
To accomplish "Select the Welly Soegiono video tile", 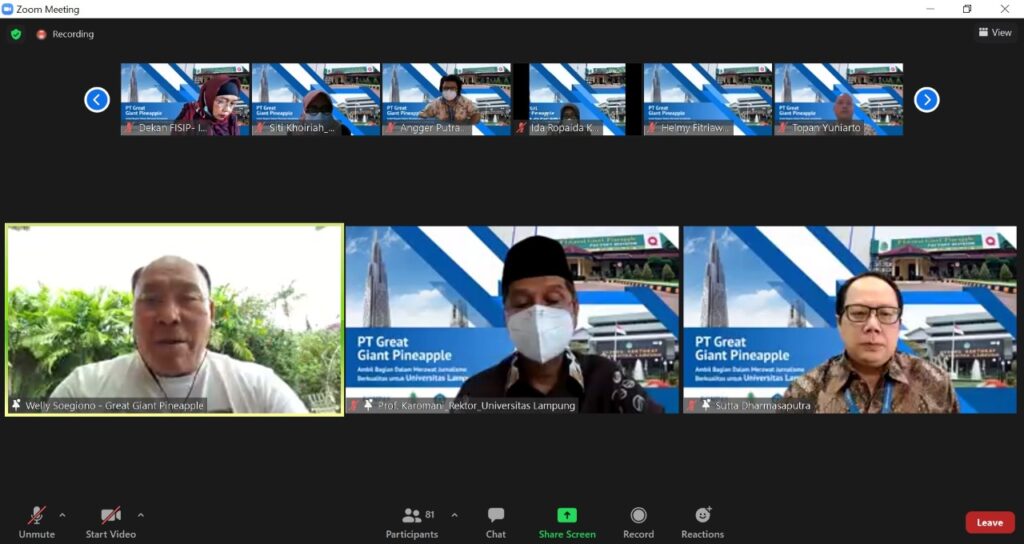I will (174, 319).
